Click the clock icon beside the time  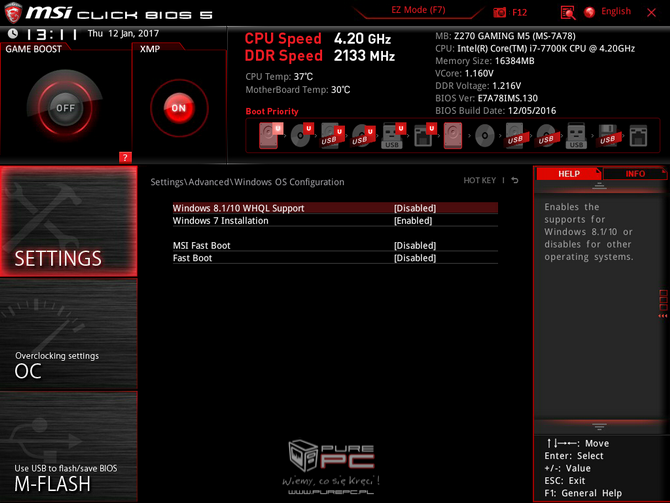click(x=13, y=33)
